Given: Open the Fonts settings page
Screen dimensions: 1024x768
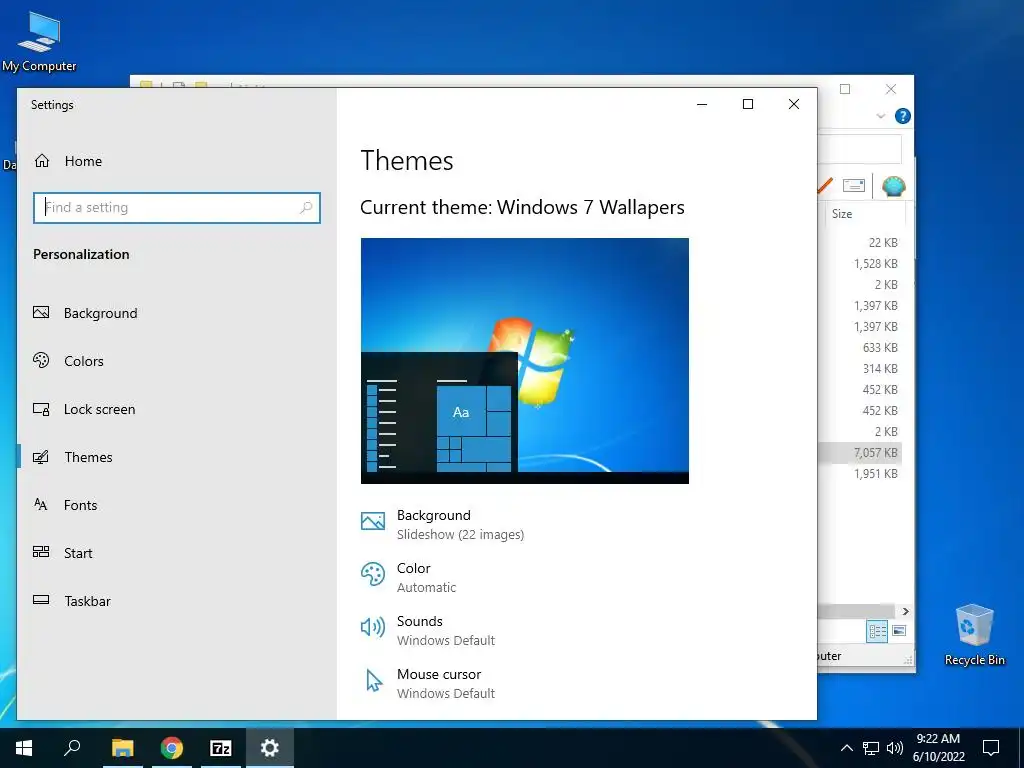Looking at the screenshot, I should (x=65, y=505).
